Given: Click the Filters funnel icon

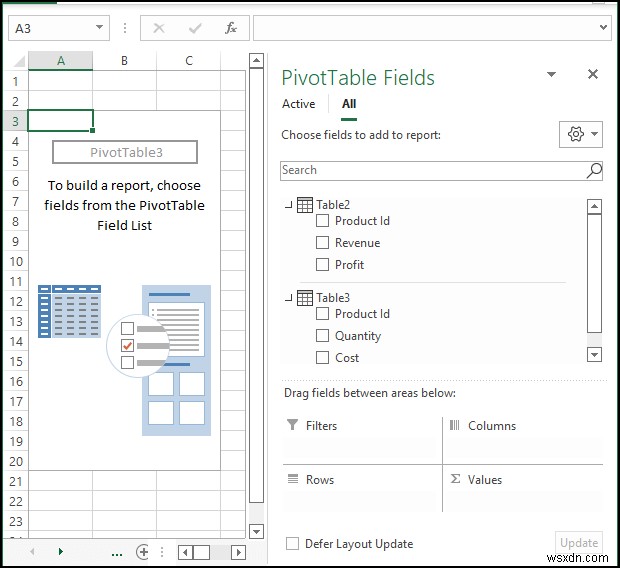Looking at the screenshot, I should pos(292,425).
